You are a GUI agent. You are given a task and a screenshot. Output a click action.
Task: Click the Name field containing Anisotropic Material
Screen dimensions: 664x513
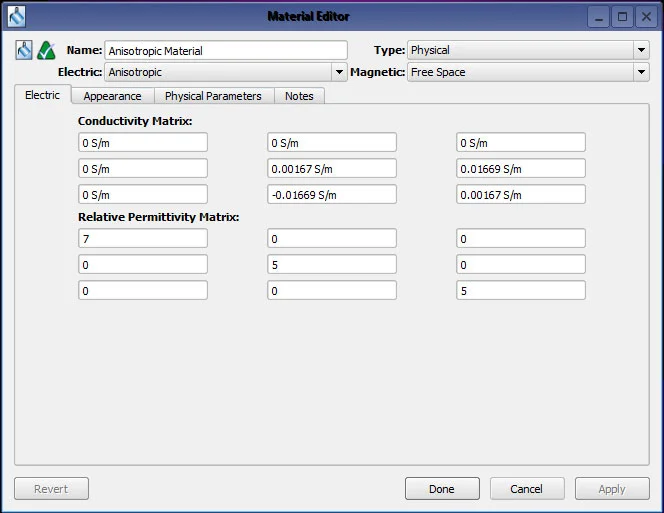(x=226, y=50)
